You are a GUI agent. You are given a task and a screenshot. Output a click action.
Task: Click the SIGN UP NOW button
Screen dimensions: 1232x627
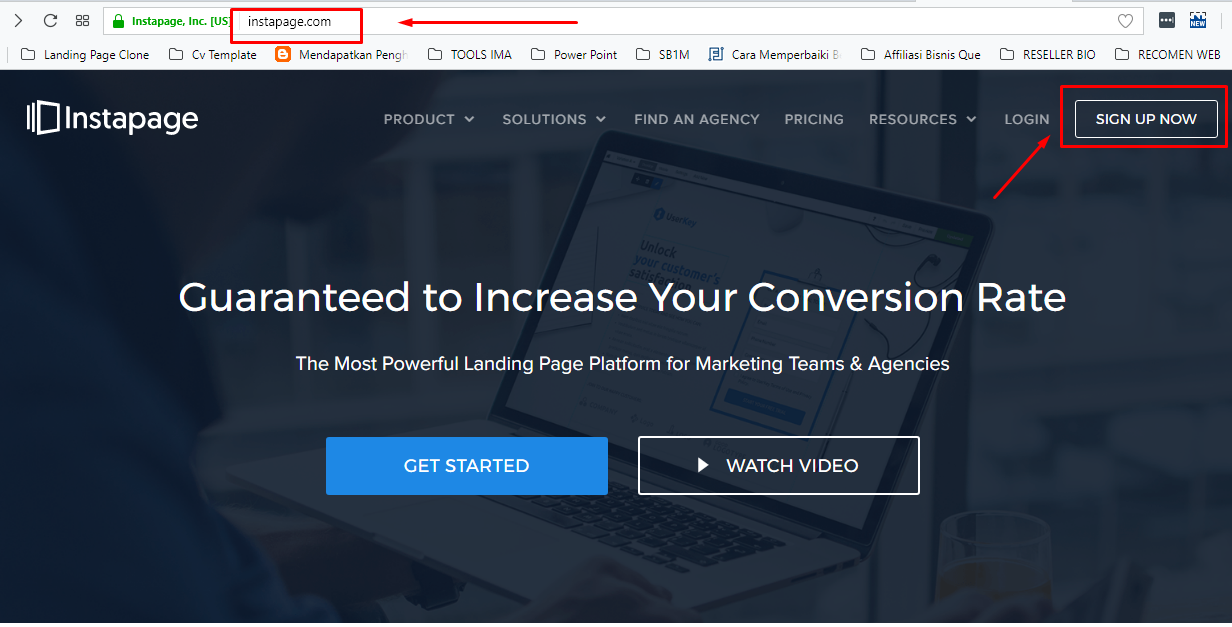[x=1144, y=118]
